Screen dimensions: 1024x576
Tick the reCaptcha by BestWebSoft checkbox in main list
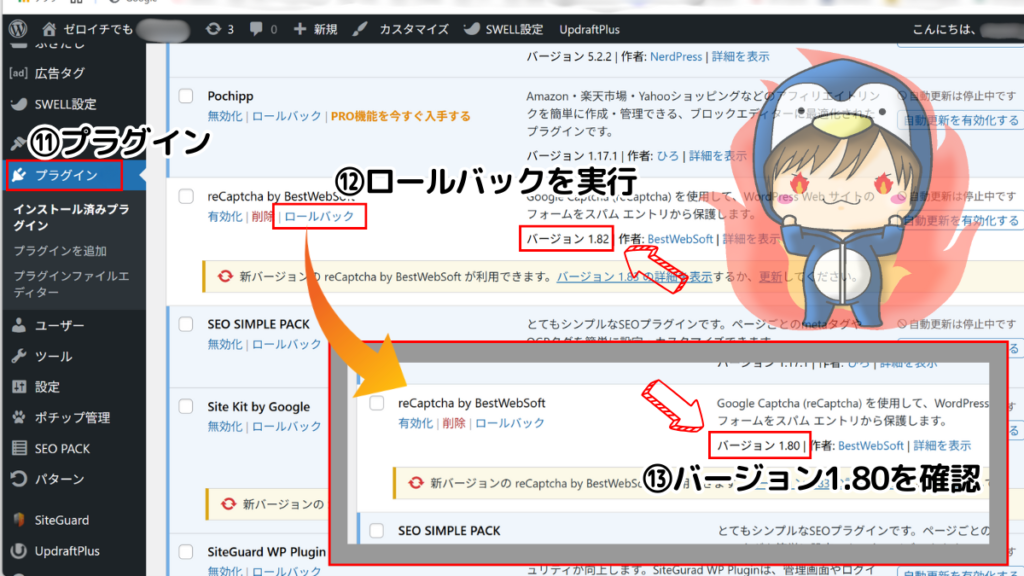point(186,196)
